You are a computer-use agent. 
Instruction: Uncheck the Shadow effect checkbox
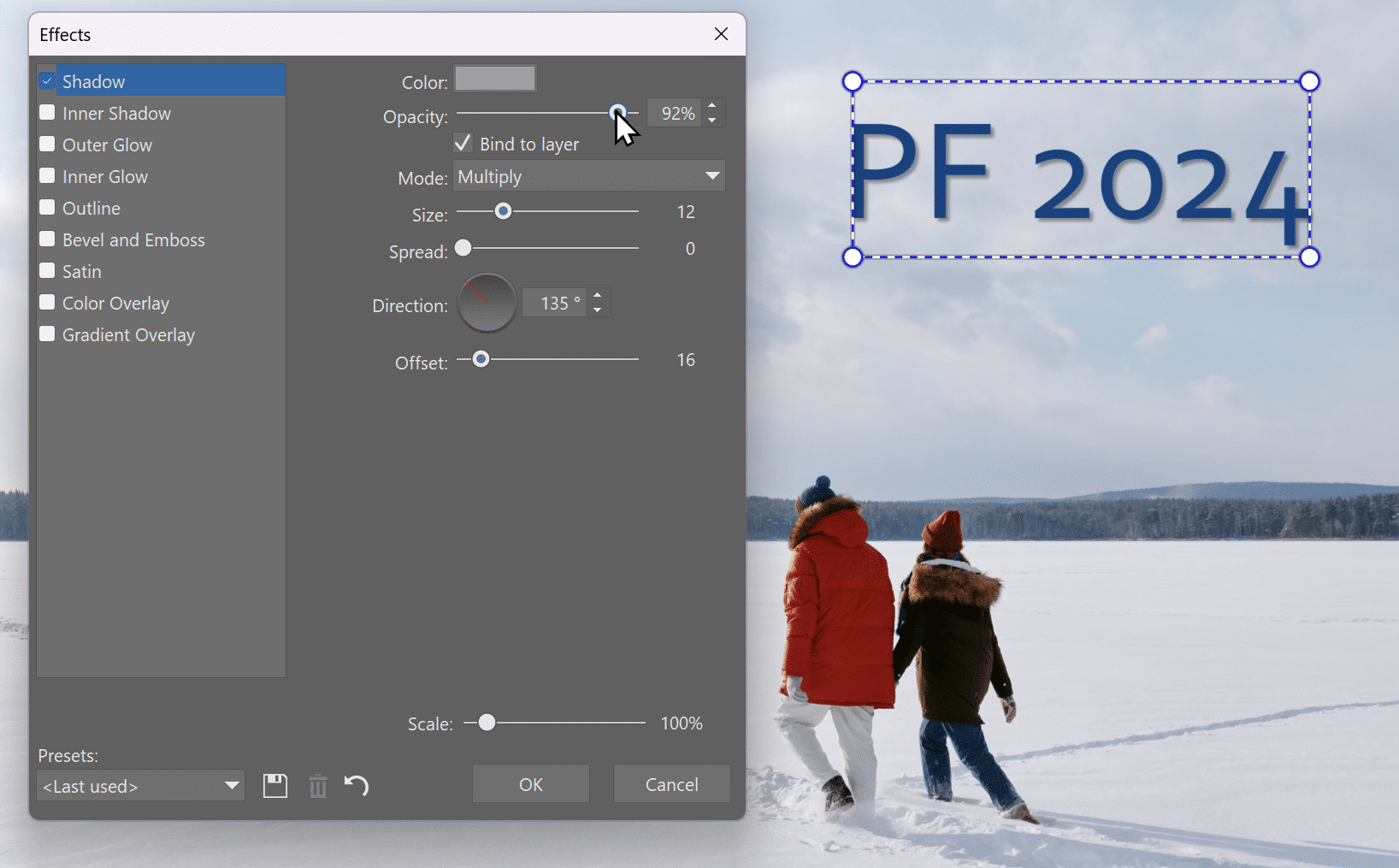pyautogui.click(x=48, y=81)
